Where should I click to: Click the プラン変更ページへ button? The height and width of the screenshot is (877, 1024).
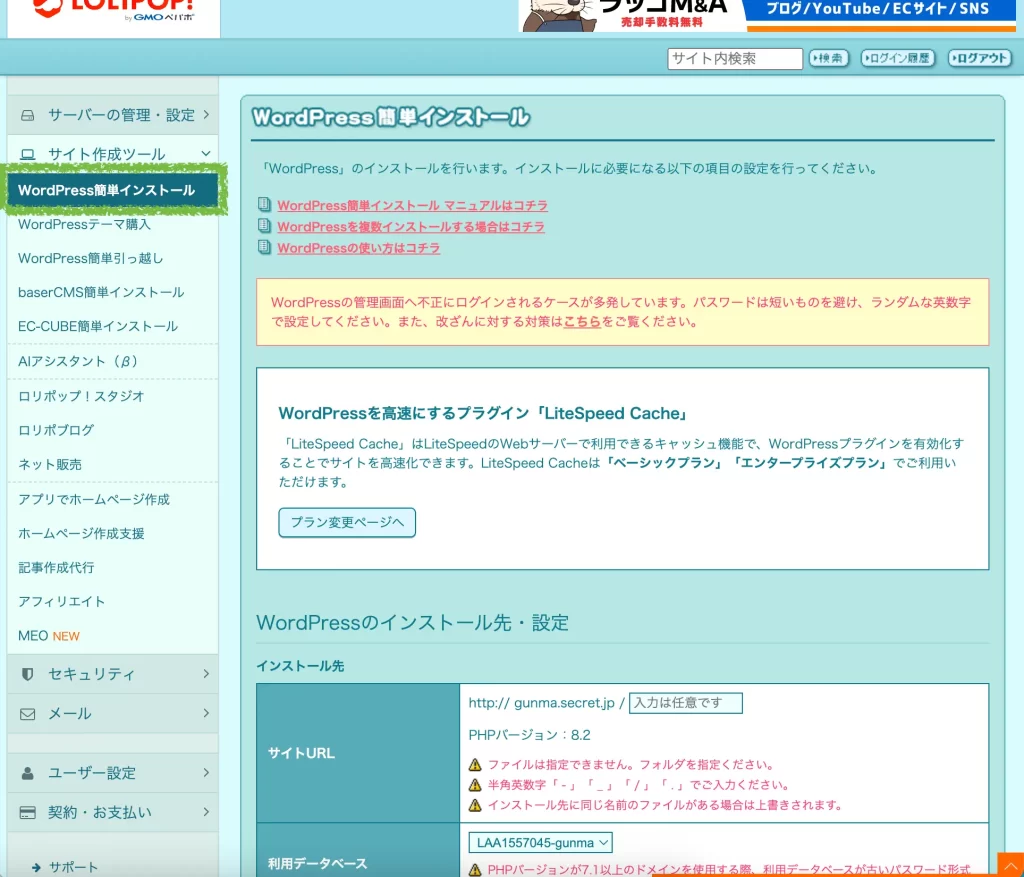(346, 522)
